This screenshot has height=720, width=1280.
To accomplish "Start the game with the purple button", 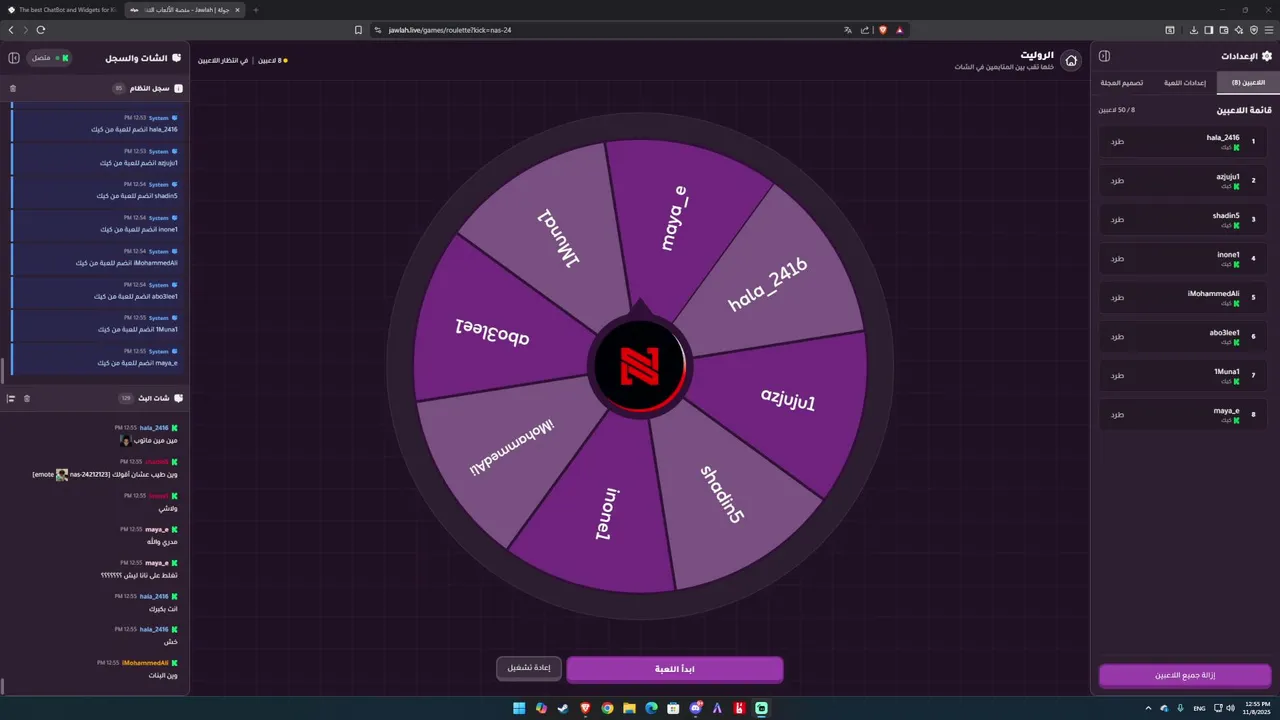I will tap(675, 669).
